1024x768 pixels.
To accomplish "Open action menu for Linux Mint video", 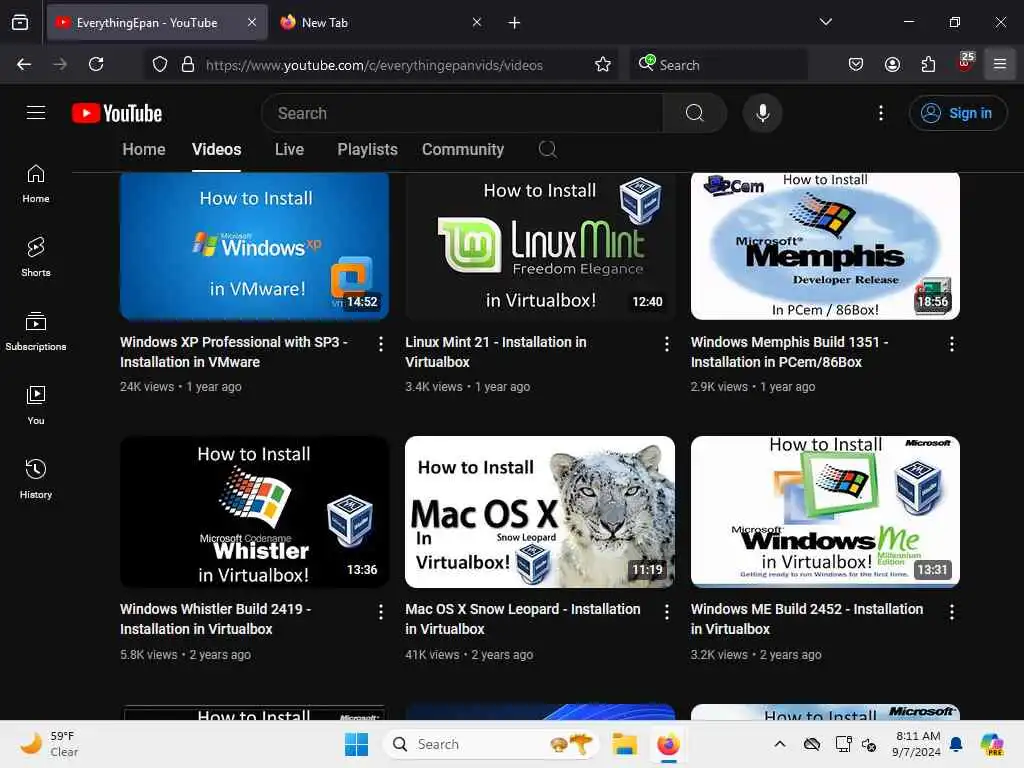I will pos(666,344).
